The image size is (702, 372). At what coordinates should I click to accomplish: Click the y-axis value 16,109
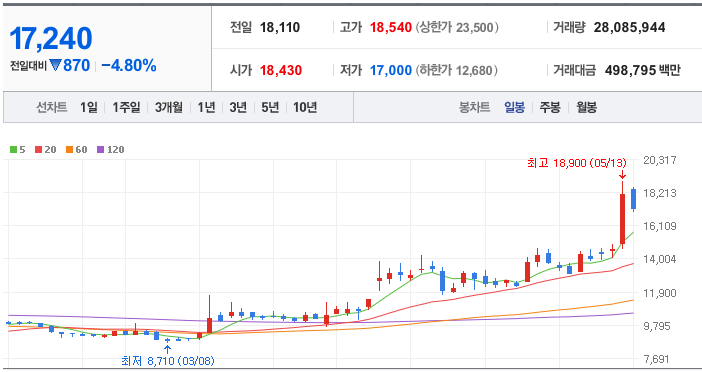(x=660, y=226)
